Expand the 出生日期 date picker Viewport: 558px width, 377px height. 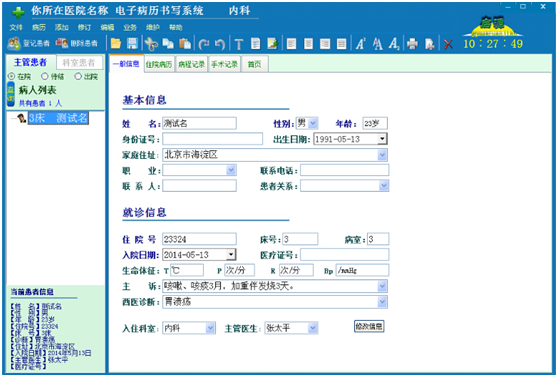pyautogui.click(x=382, y=139)
